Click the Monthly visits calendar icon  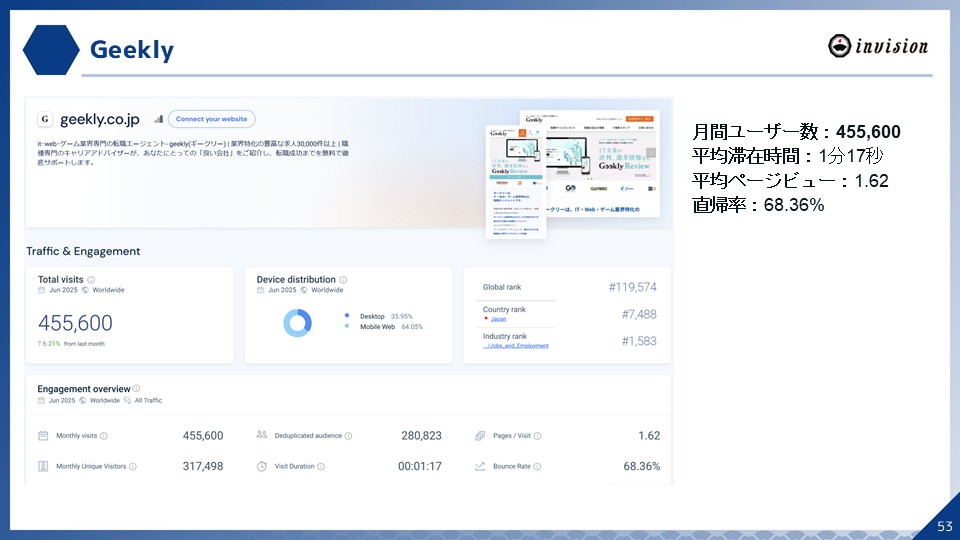coord(43,436)
